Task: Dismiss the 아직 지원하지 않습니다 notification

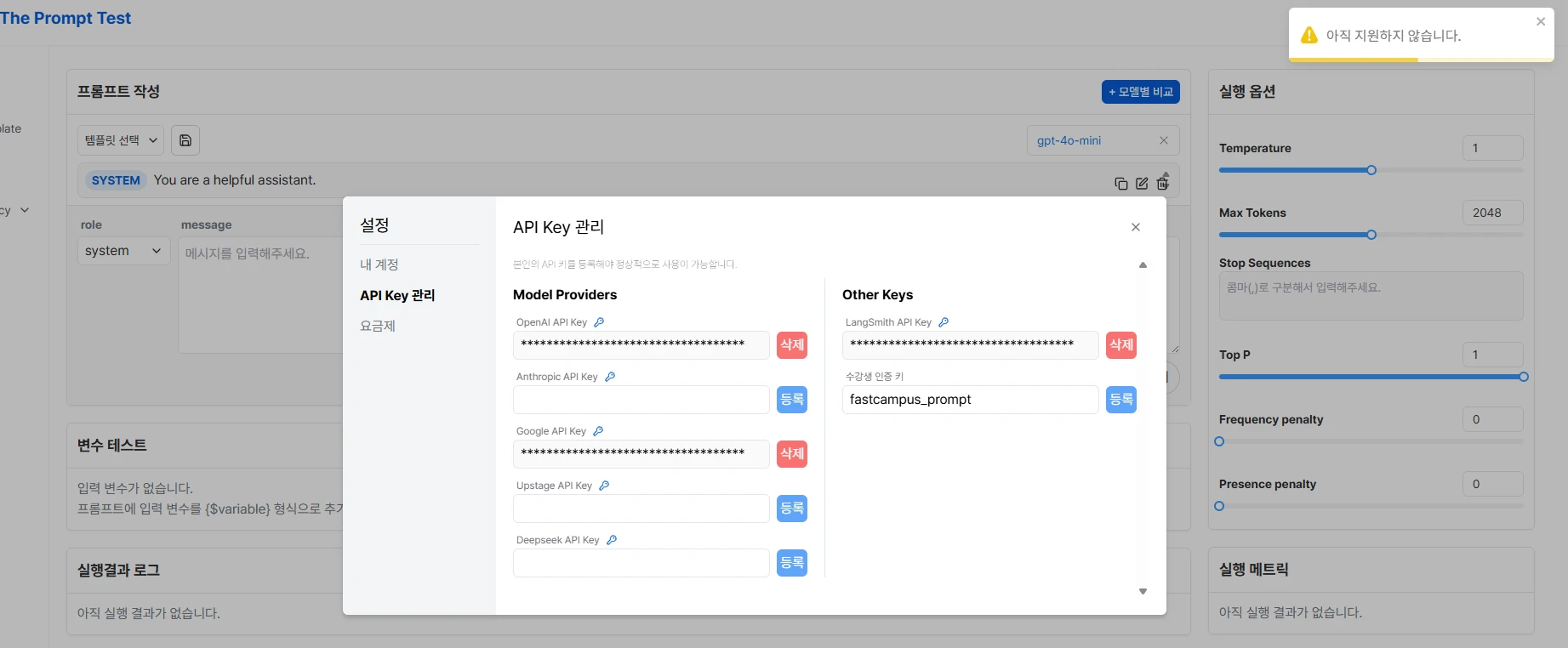Action: tap(1541, 22)
